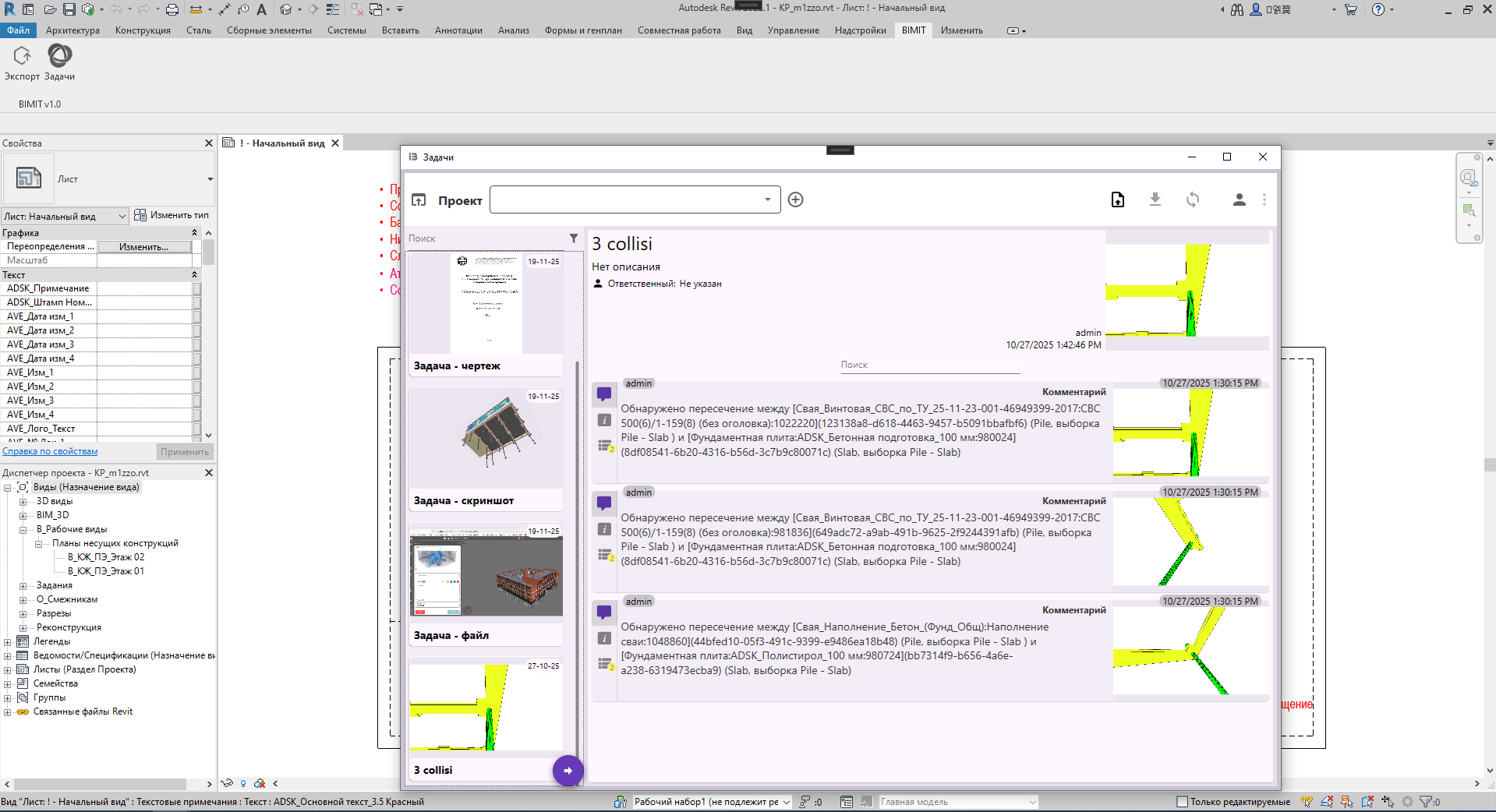
Task: Click the new file icon in Tasks
Action: pos(1117,200)
